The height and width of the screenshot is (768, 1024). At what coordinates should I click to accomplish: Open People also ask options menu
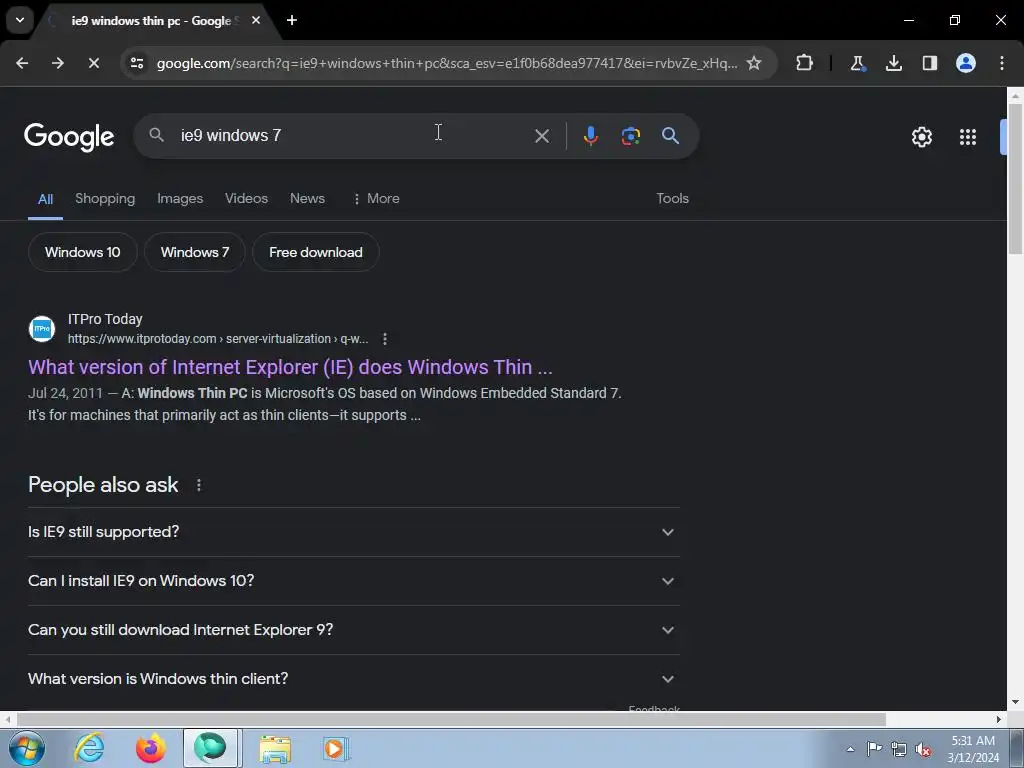199,485
